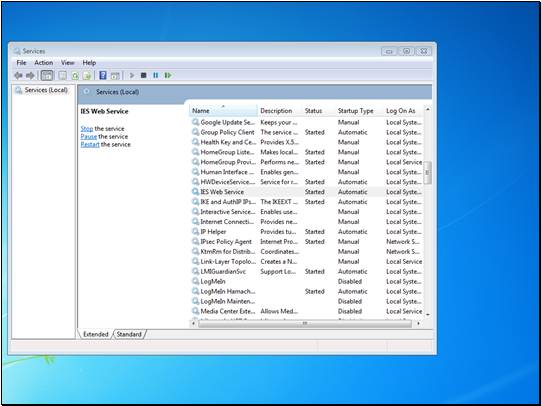Click the Export List toolbar icon
The height and width of the screenshot is (406, 541).
tap(87, 76)
